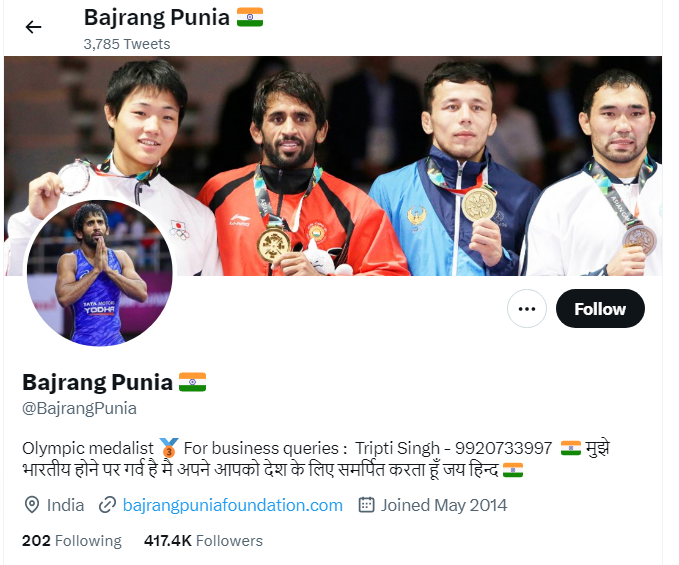Click the 3,785 Tweets count text
Image resolution: width=679 pixels, height=565 pixels.
click(x=127, y=44)
